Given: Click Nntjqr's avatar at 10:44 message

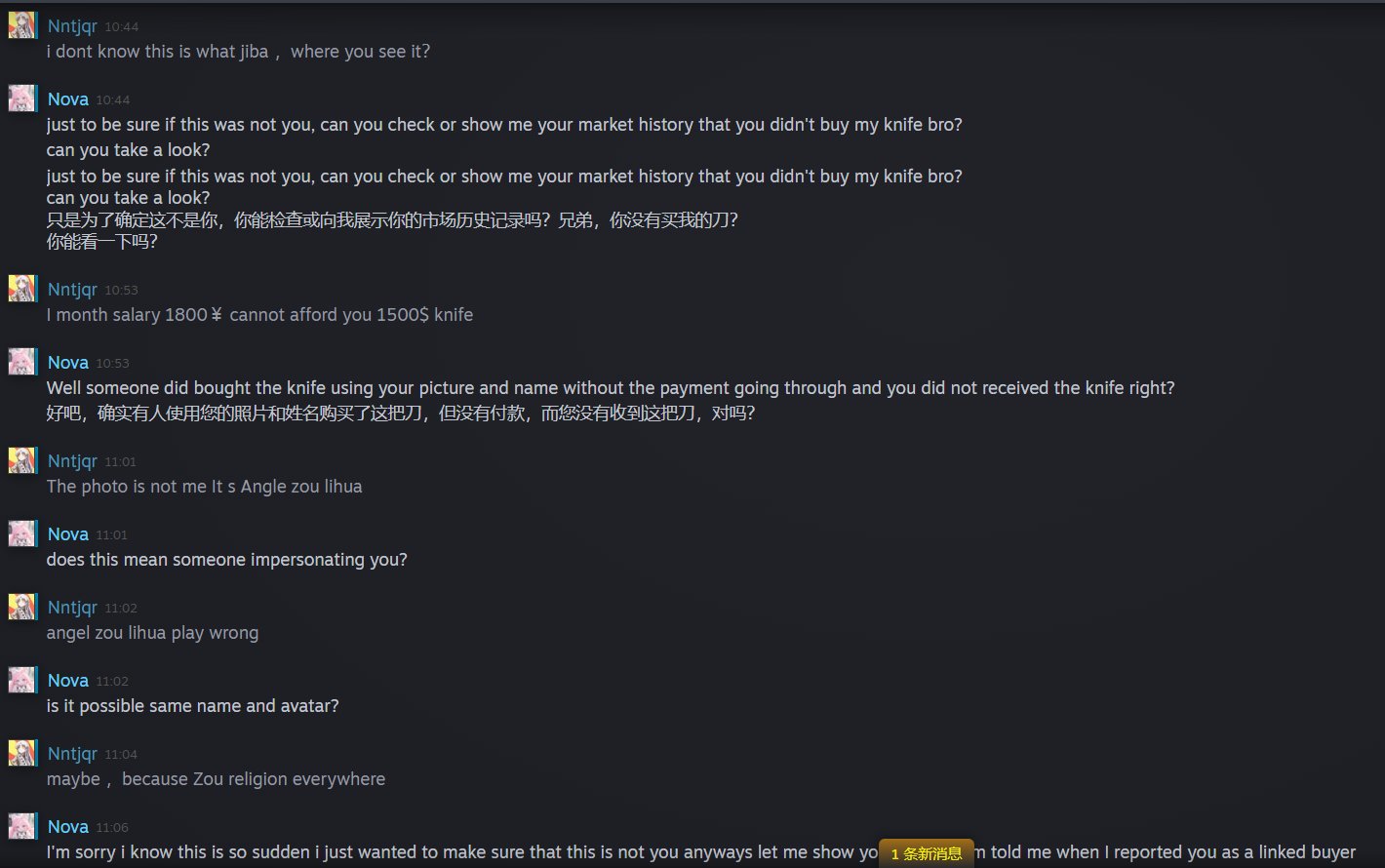Looking at the screenshot, I should (23, 25).
